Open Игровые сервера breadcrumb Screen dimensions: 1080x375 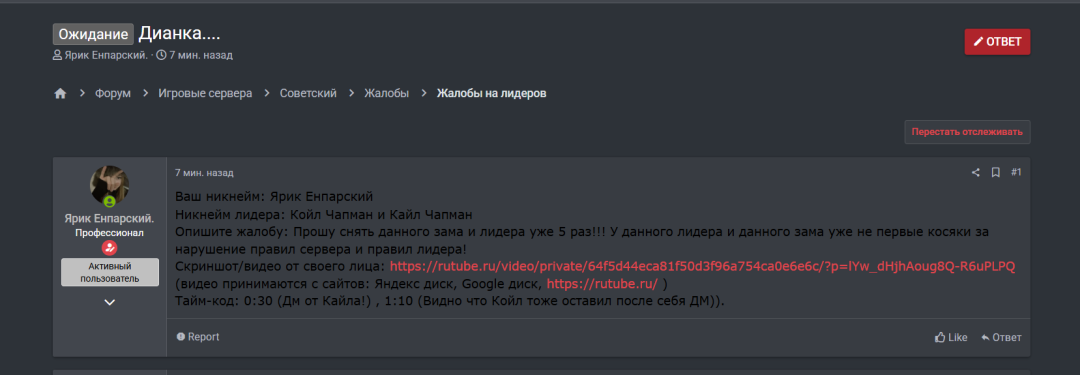point(205,93)
